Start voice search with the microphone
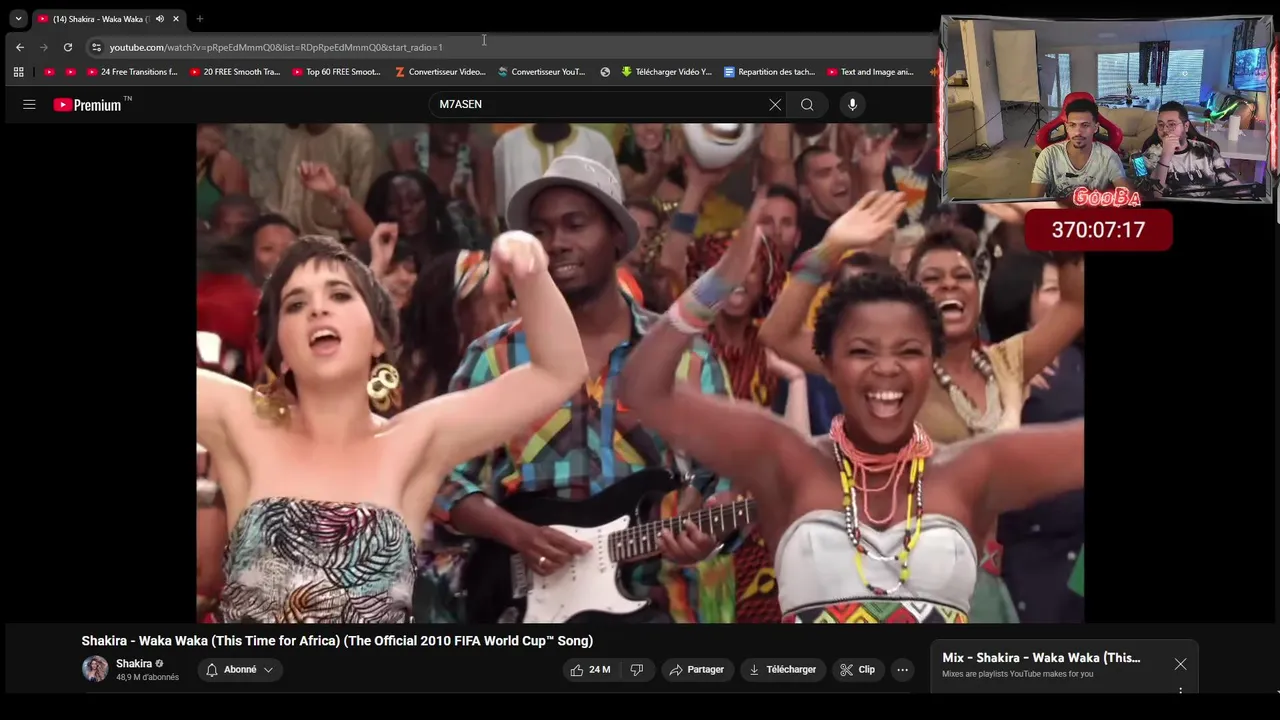Image resolution: width=1280 pixels, height=720 pixels. coord(852,104)
